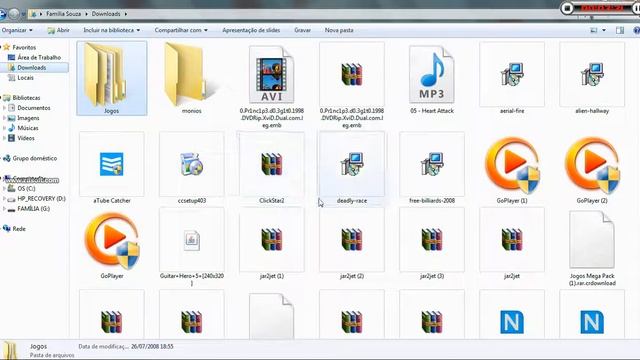Open the Jogos folder icon
The height and width of the screenshot is (360, 640).
click(x=104, y=75)
